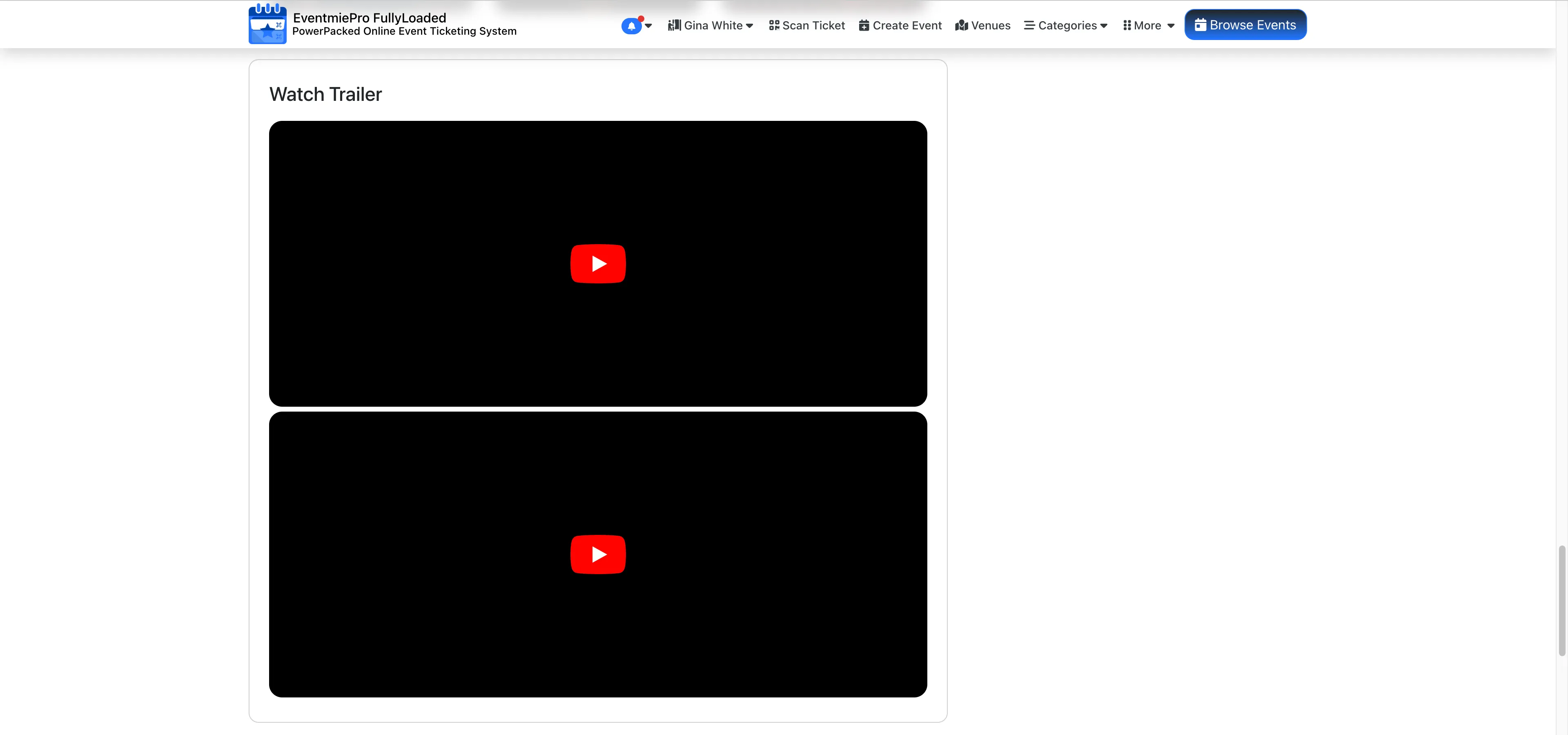Open the notifications bell icon
The height and width of the screenshot is (735, 1568).
coord(631,26)
